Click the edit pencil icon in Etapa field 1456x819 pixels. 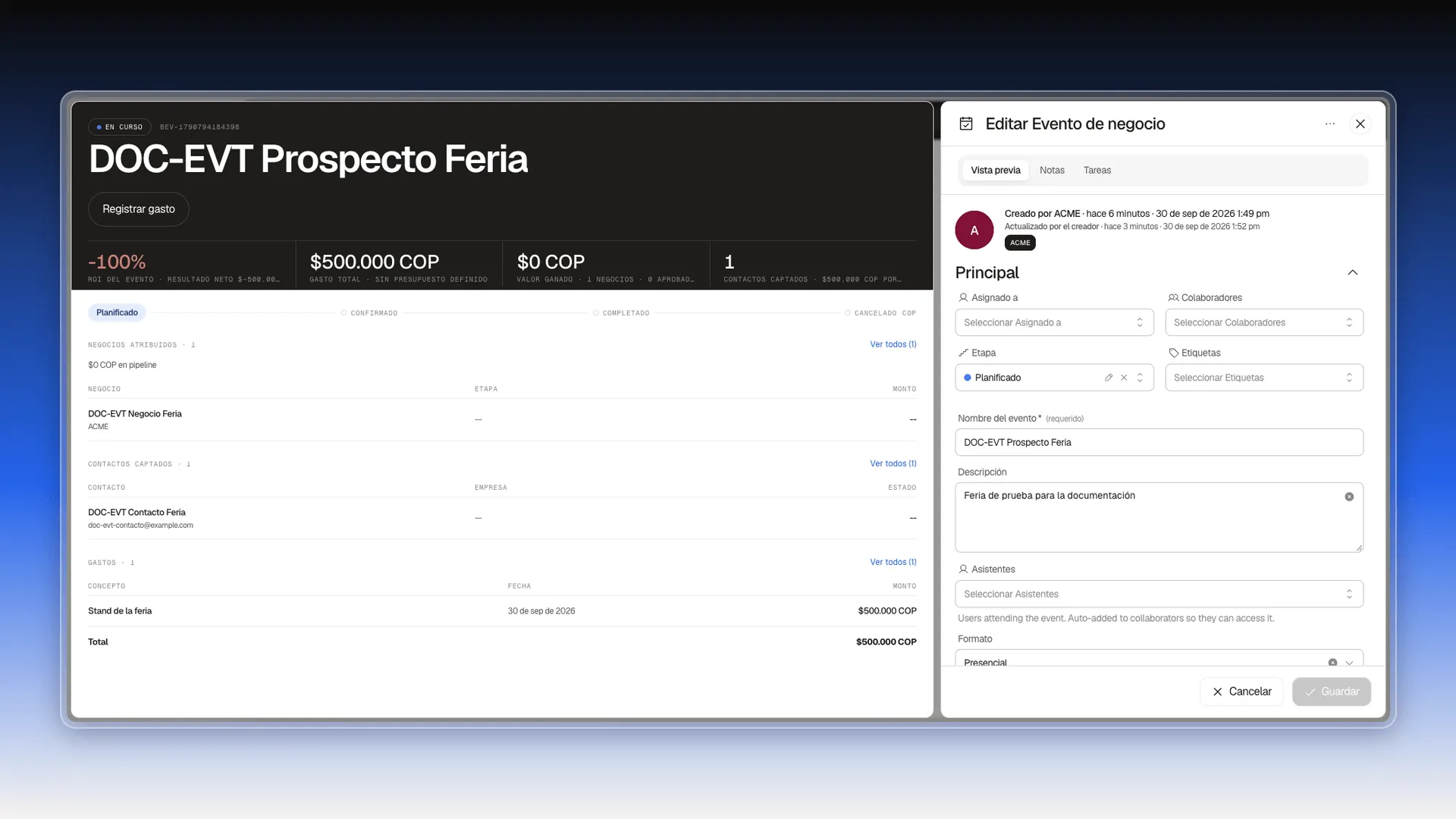(1109, 378)
